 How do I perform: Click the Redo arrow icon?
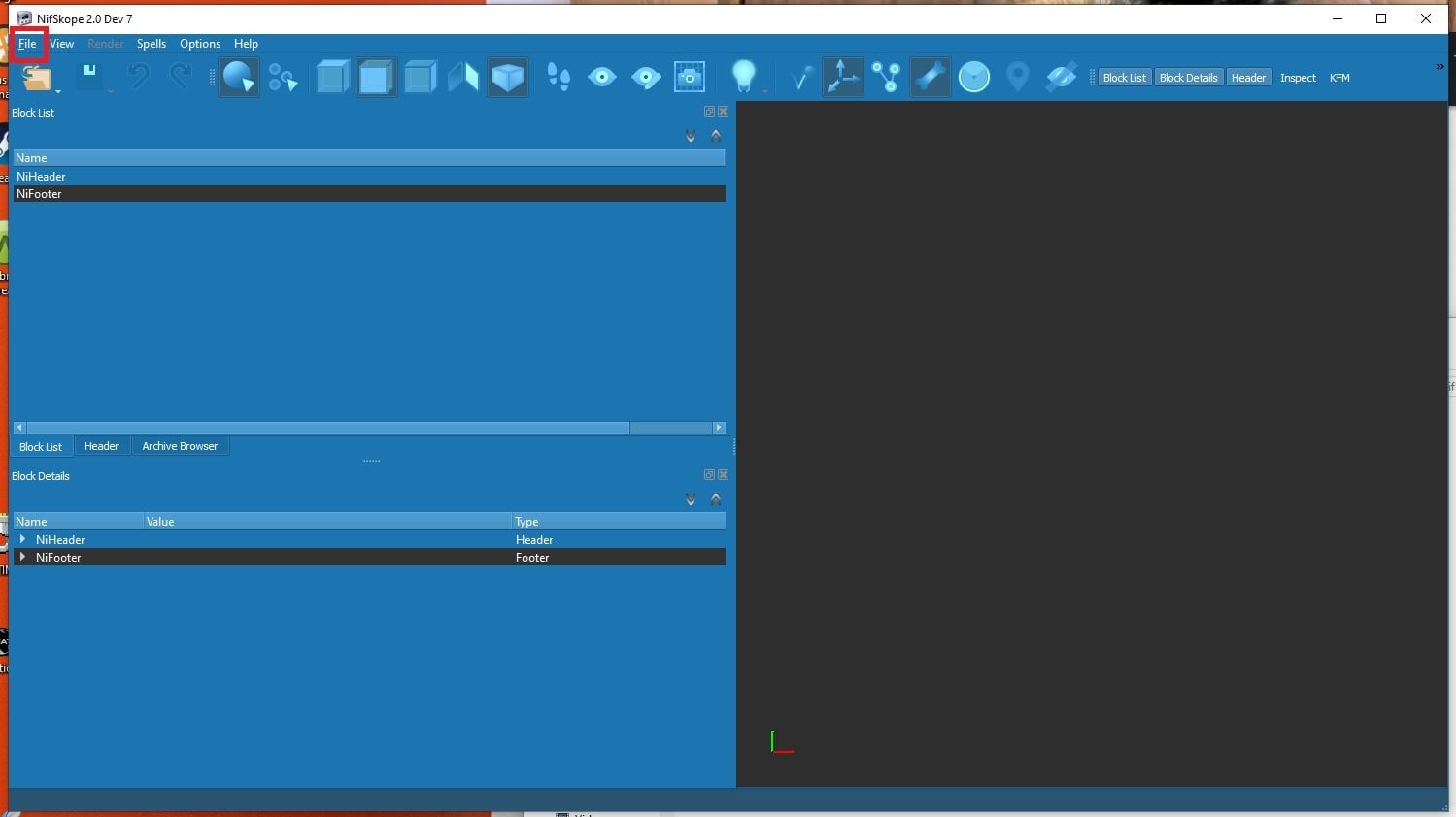pos(181,77)
